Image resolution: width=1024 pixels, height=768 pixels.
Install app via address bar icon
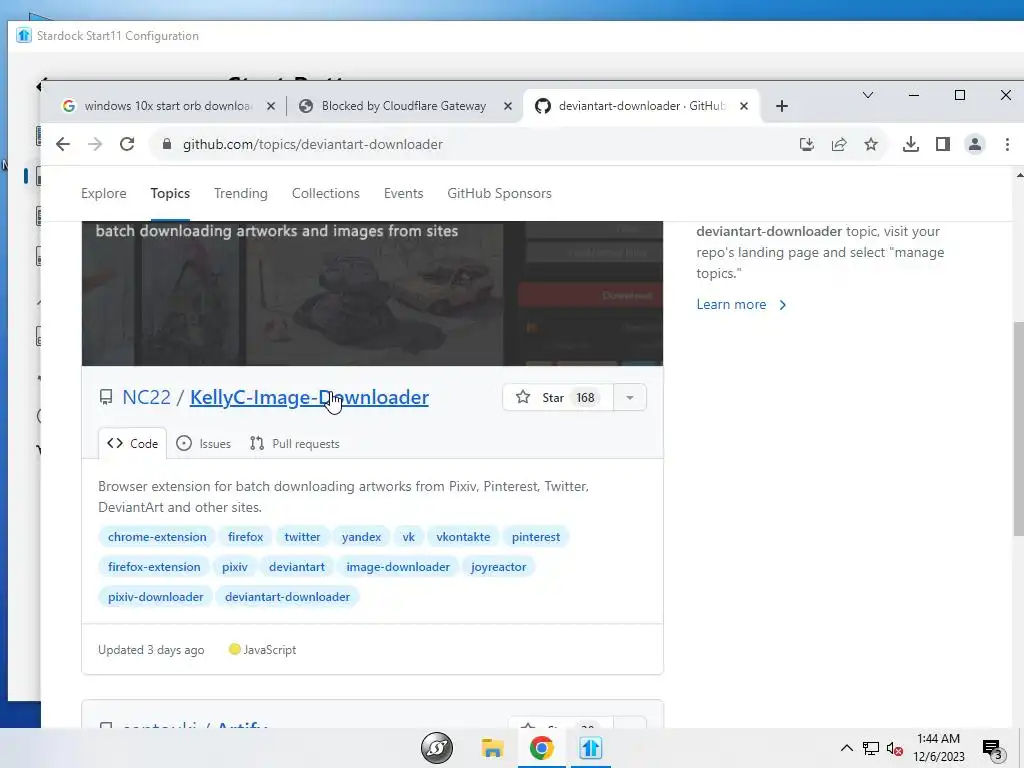tap(807, 144)
